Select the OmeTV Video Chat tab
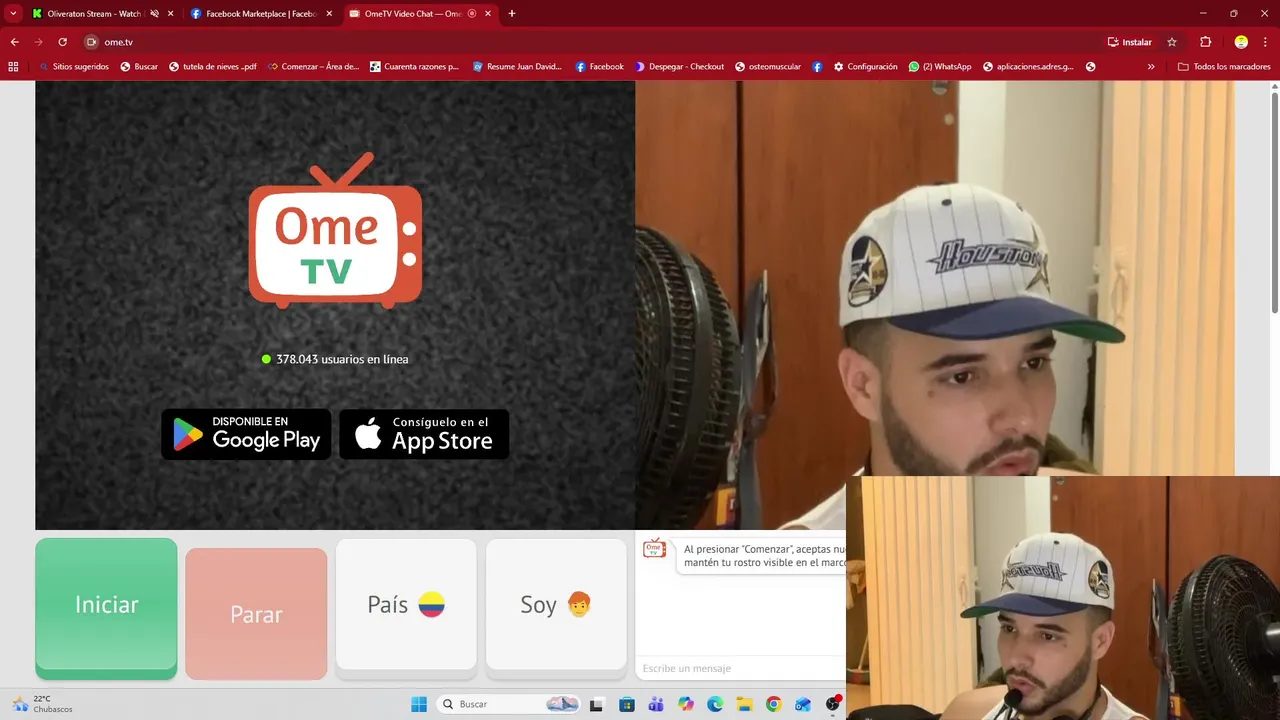The image size is (1280, 720). tap(411, 14)
